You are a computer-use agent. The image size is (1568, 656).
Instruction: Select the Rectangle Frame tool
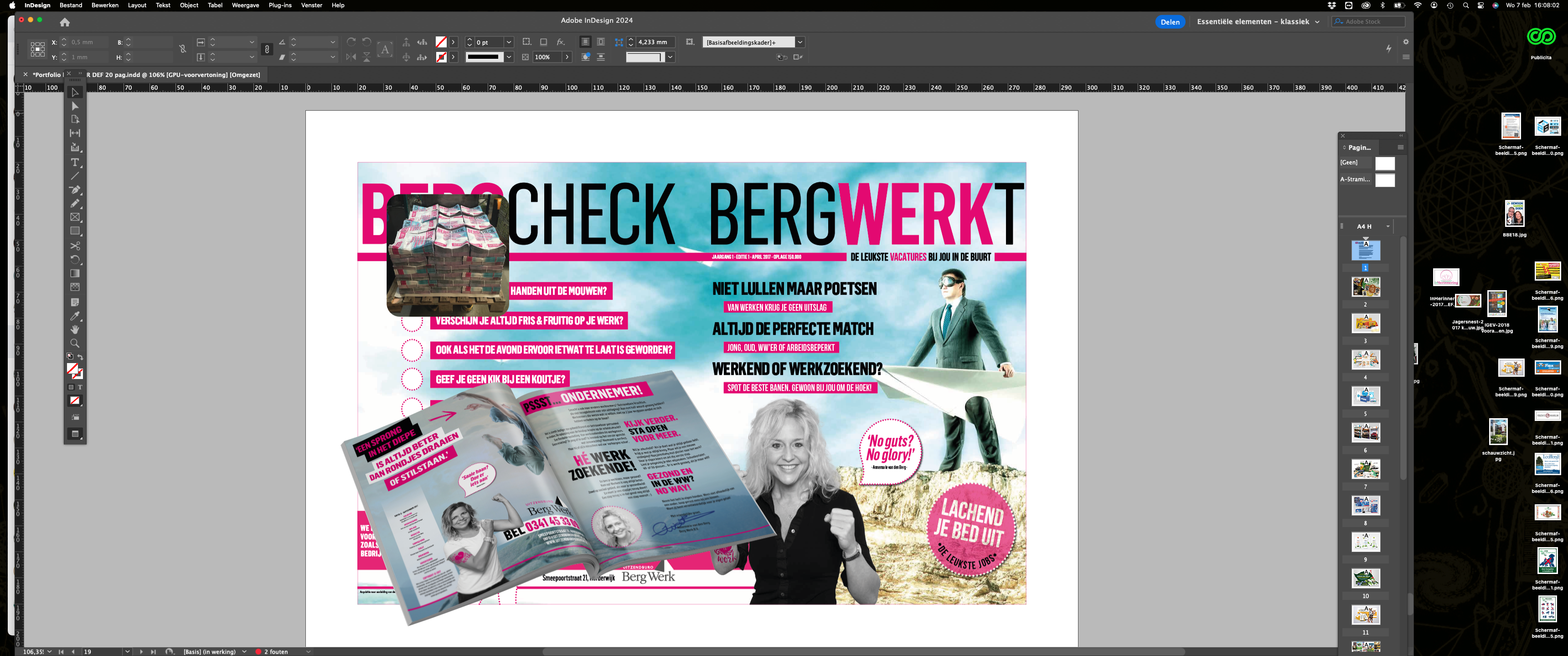[75, 217]
